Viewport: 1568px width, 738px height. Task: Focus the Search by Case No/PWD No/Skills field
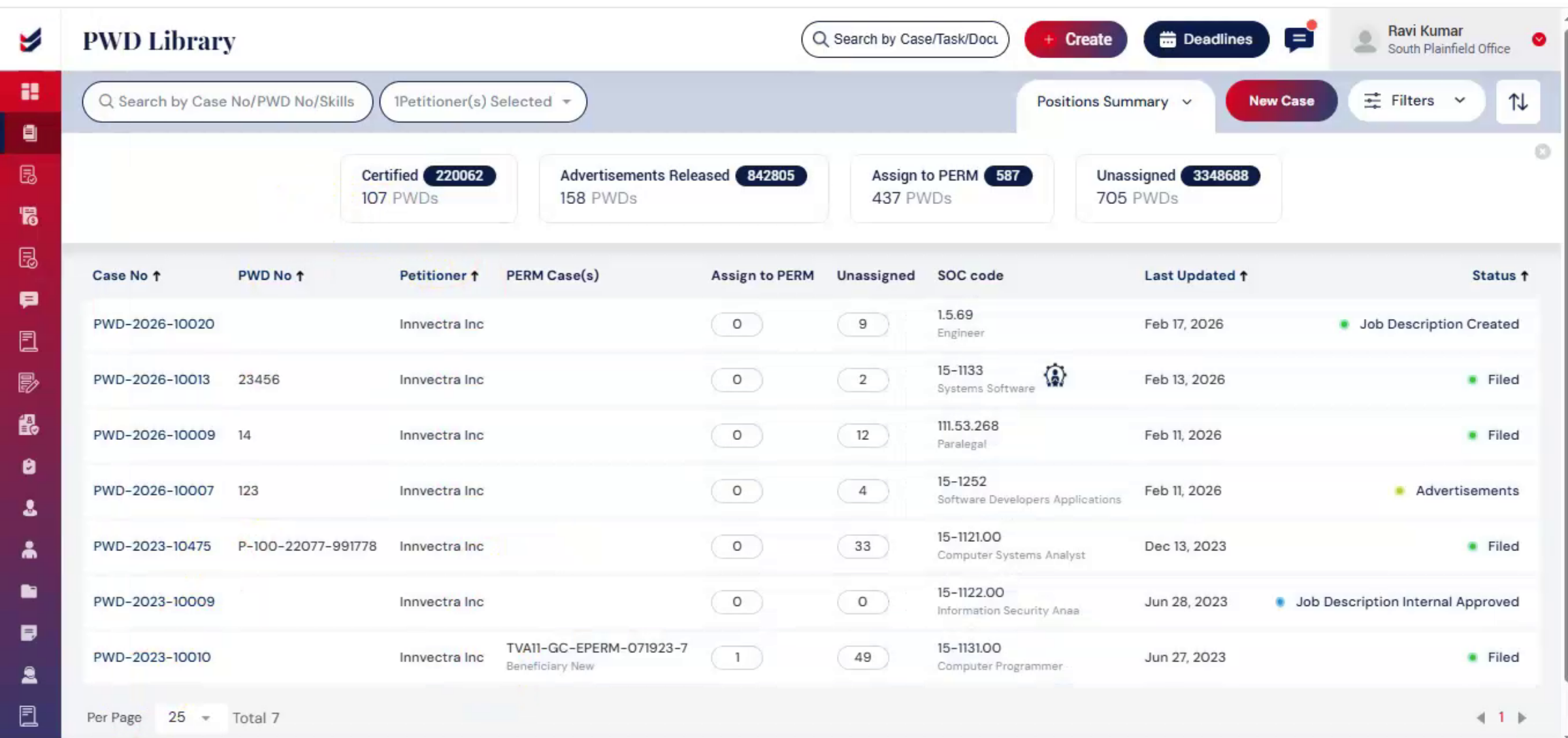(x=227, y=101)
